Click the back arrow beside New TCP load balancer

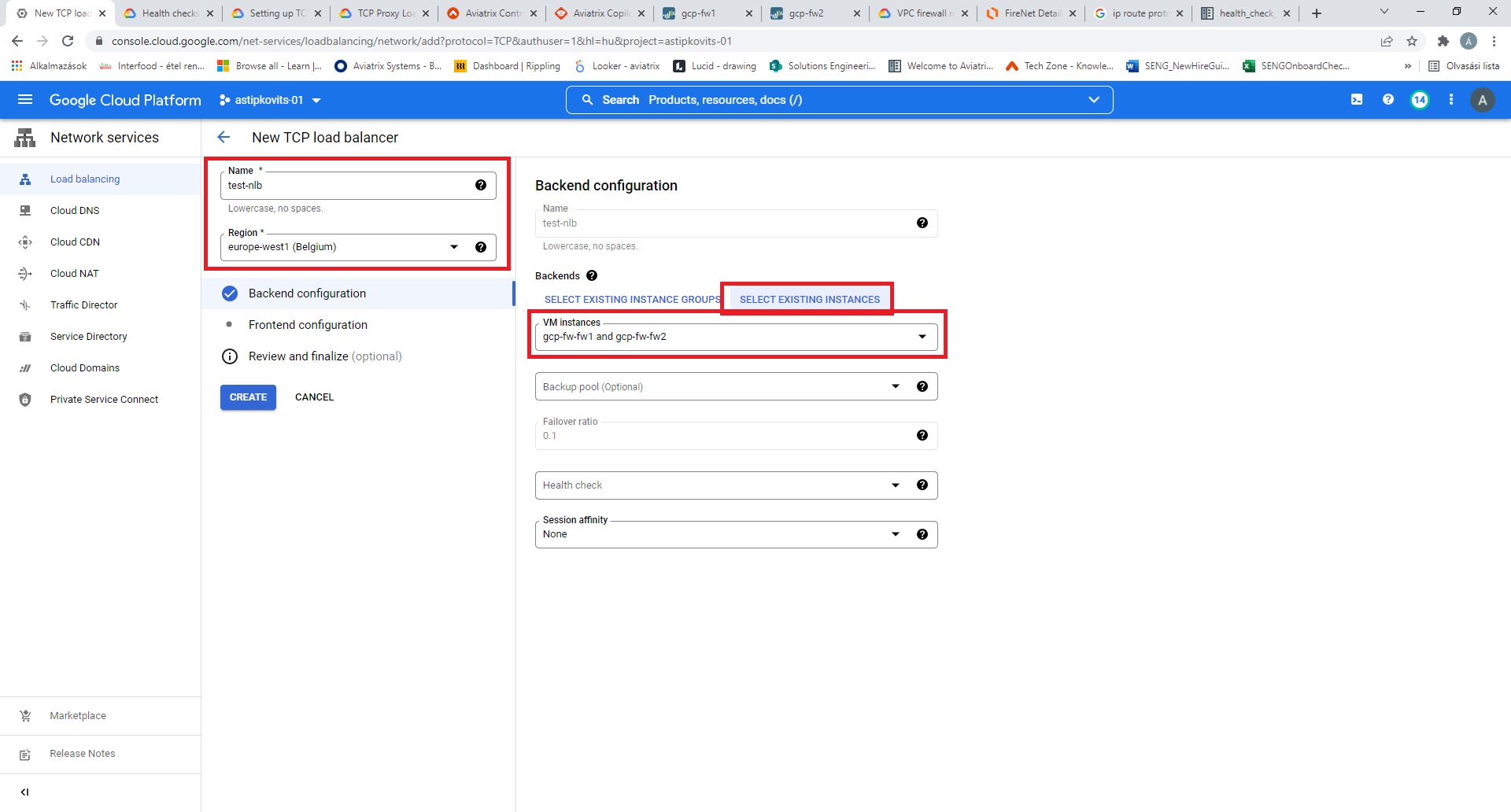point(224,138)
